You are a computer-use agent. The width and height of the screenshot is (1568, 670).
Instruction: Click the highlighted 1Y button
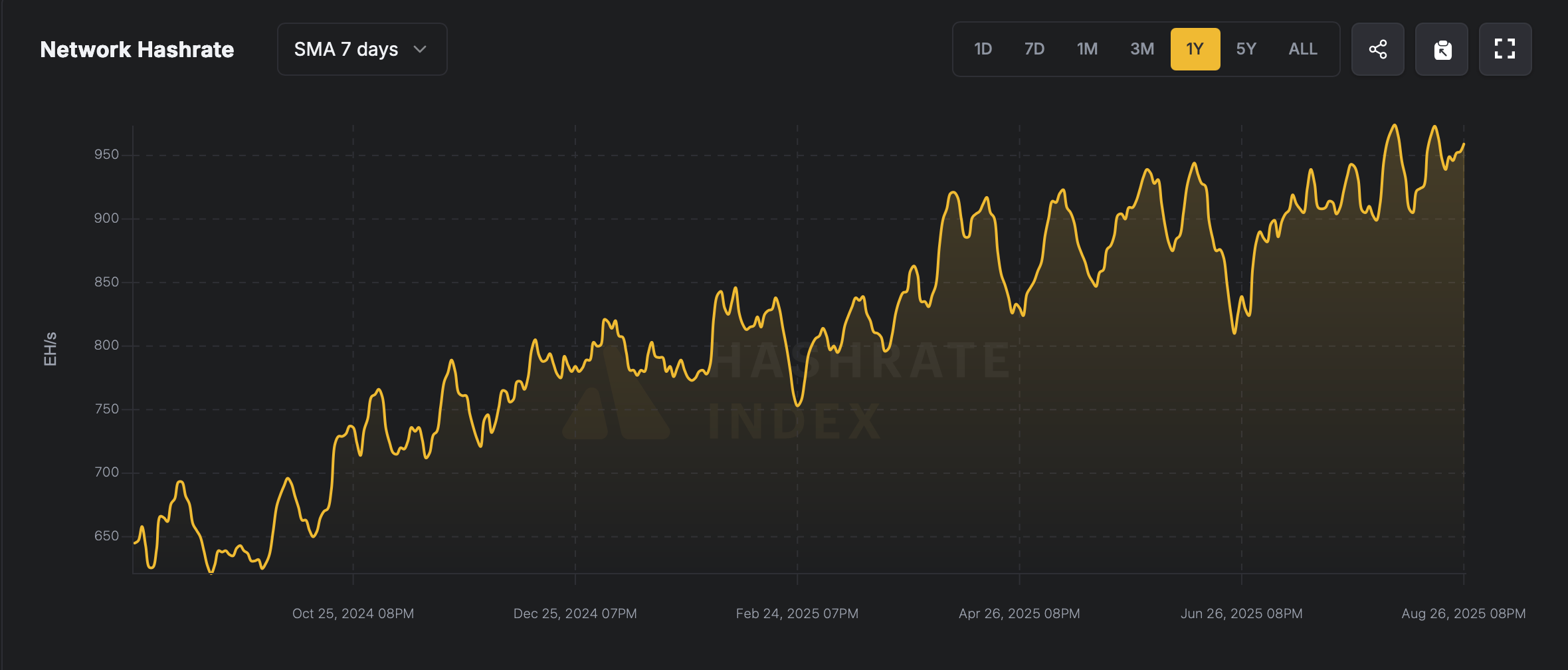1195,49
